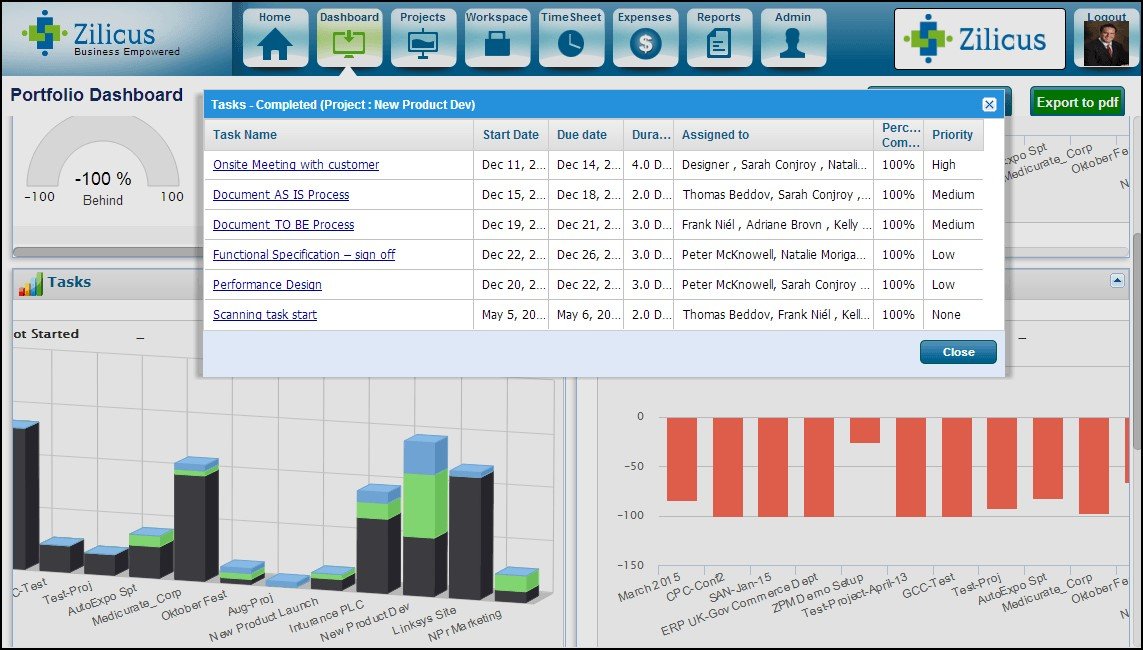Screen dimensions: 1143x650
Task: Select the Dashboard tab
Action: point(349,38)
